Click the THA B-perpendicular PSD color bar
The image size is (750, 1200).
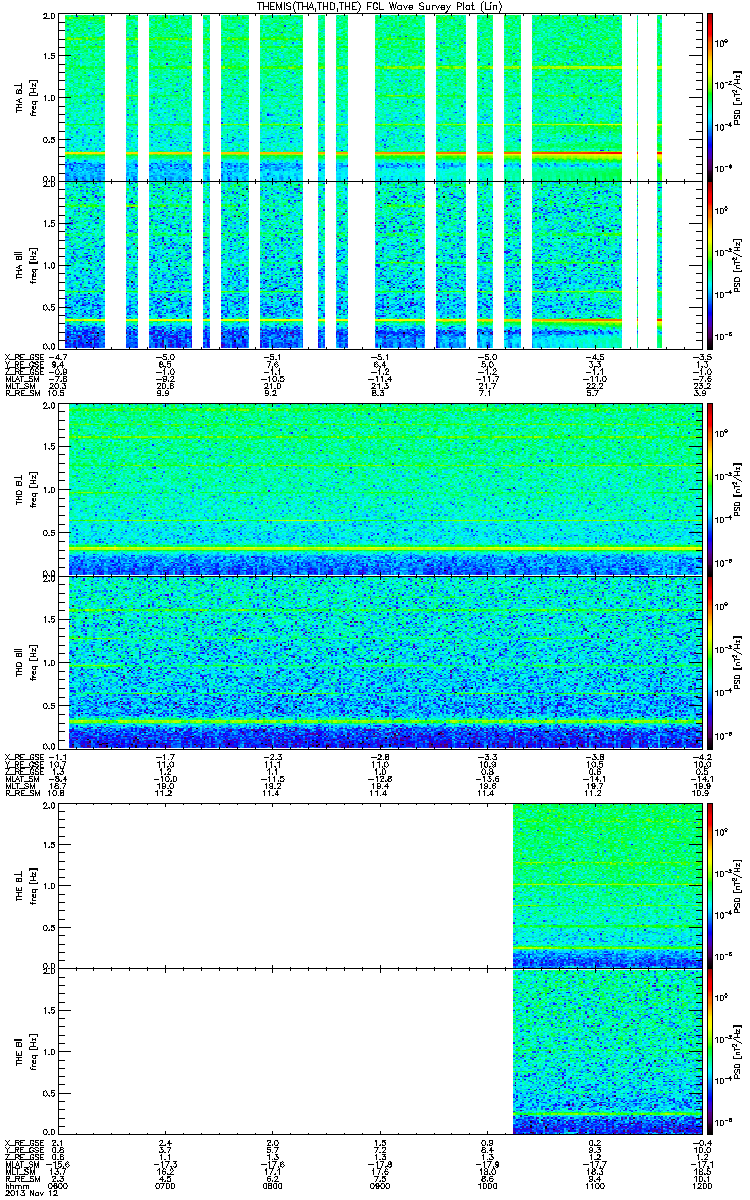pyautogui.click(x=709, y=97)
